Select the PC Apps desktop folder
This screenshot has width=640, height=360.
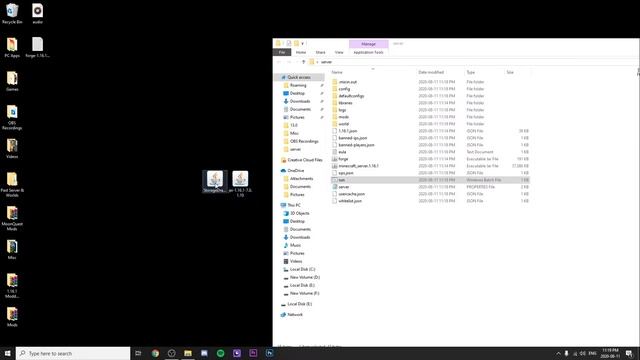(x=12, y=47)
